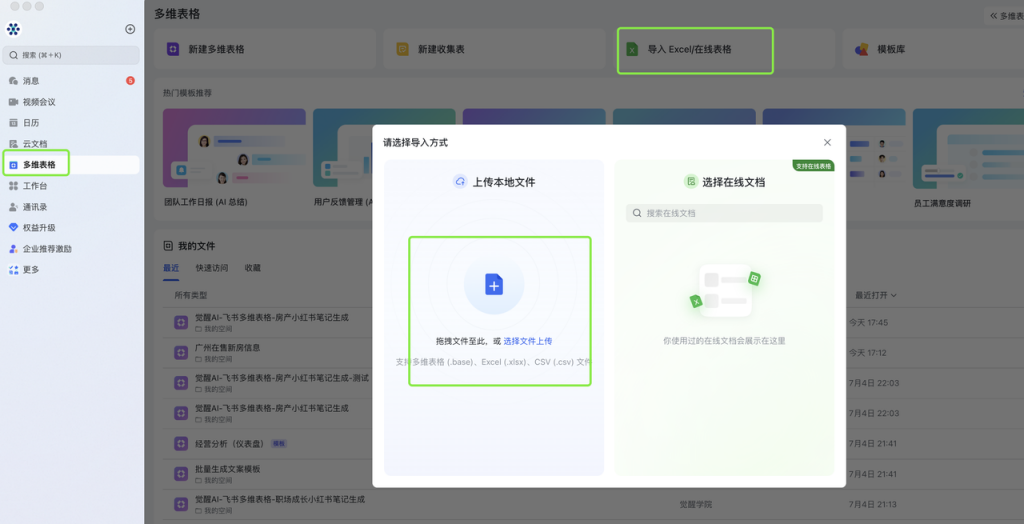Click the 新建收集表 card

click(494, 49)
